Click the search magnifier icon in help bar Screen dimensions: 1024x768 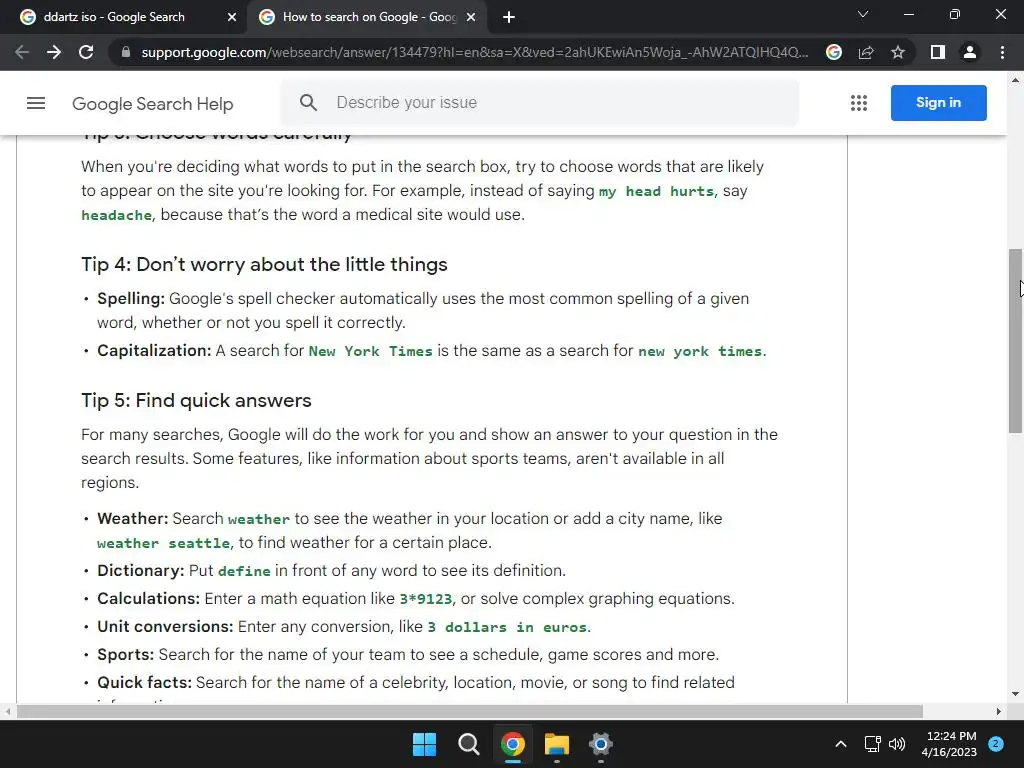pos(308,103)
